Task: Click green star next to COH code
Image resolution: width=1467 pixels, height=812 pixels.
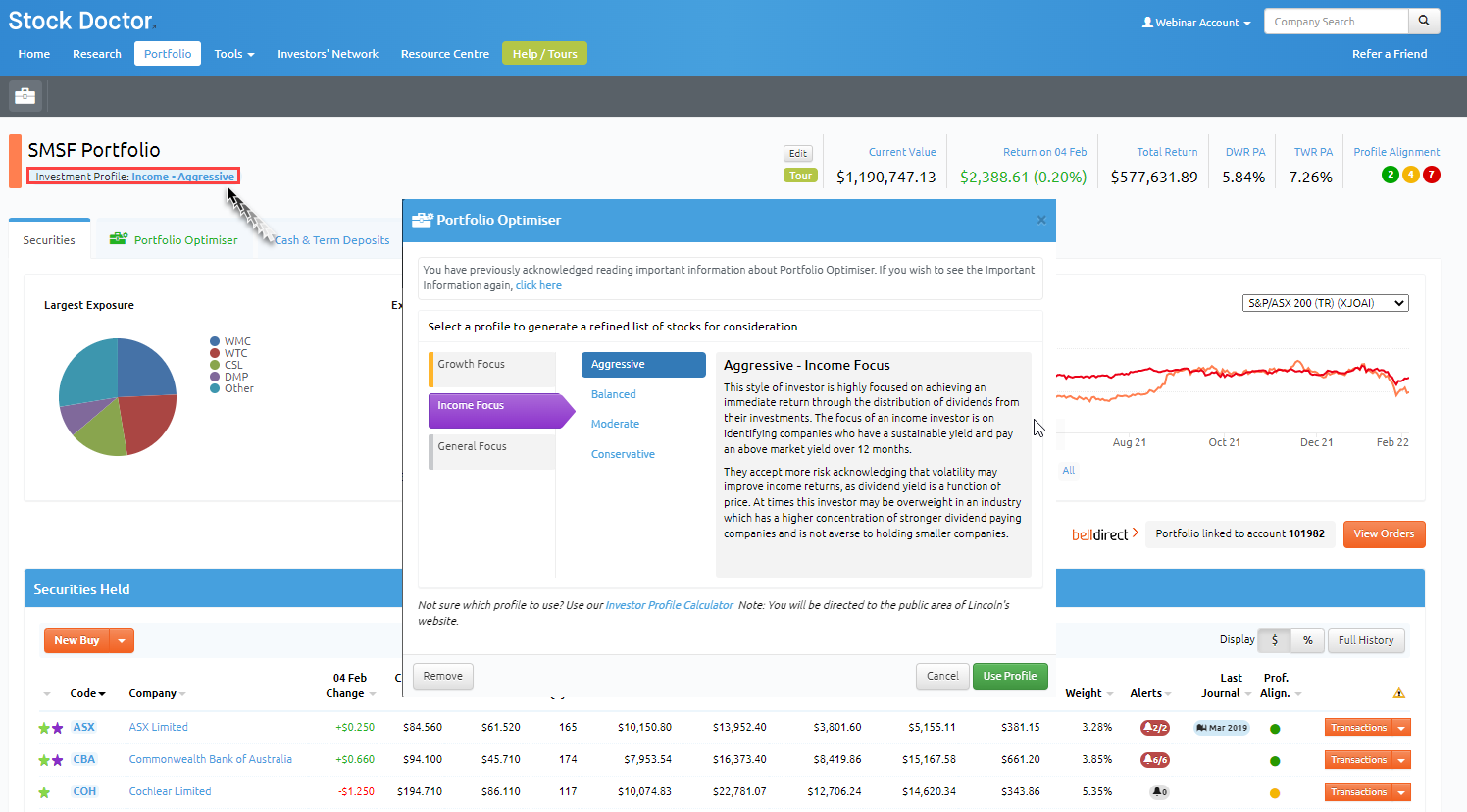Action: 44,792
